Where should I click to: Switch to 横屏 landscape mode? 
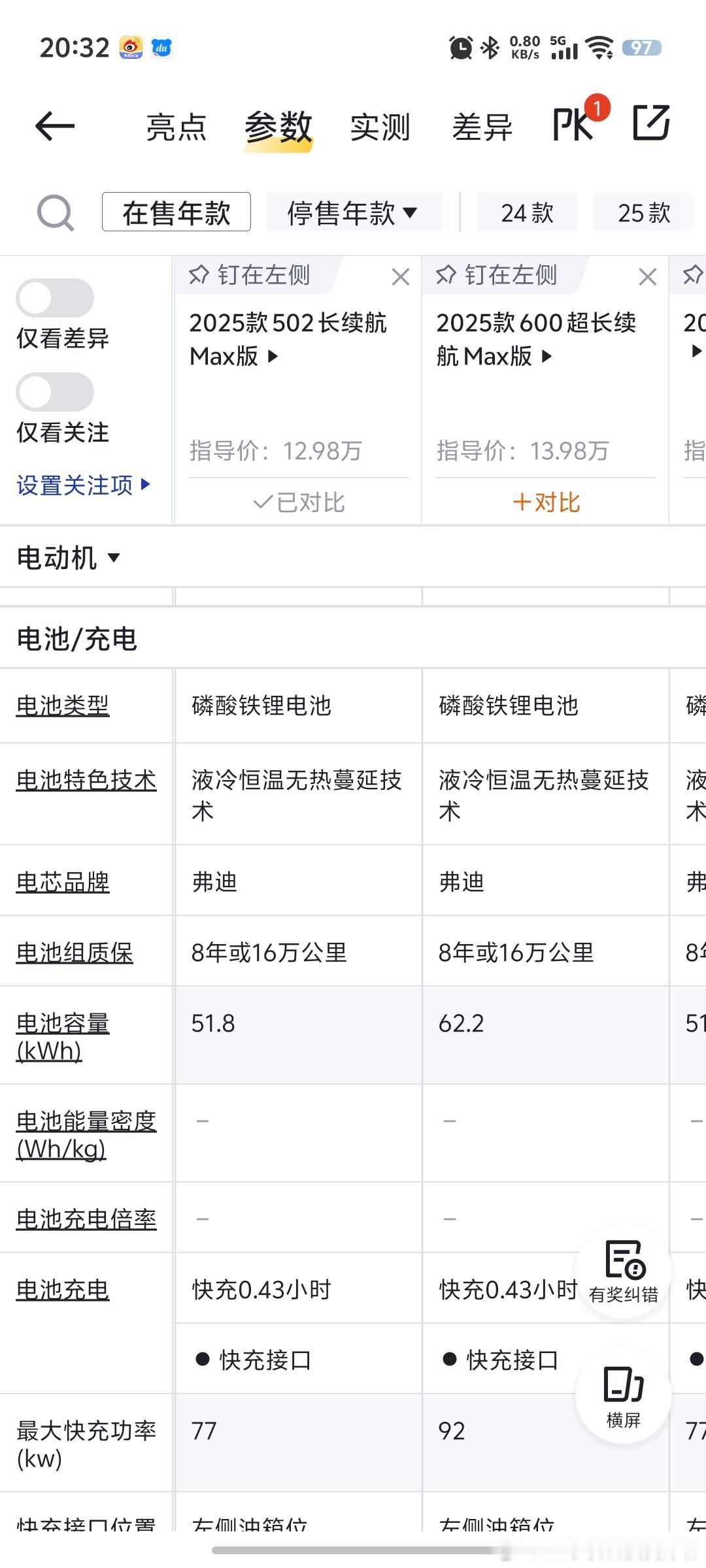[x=624, y=1397]
